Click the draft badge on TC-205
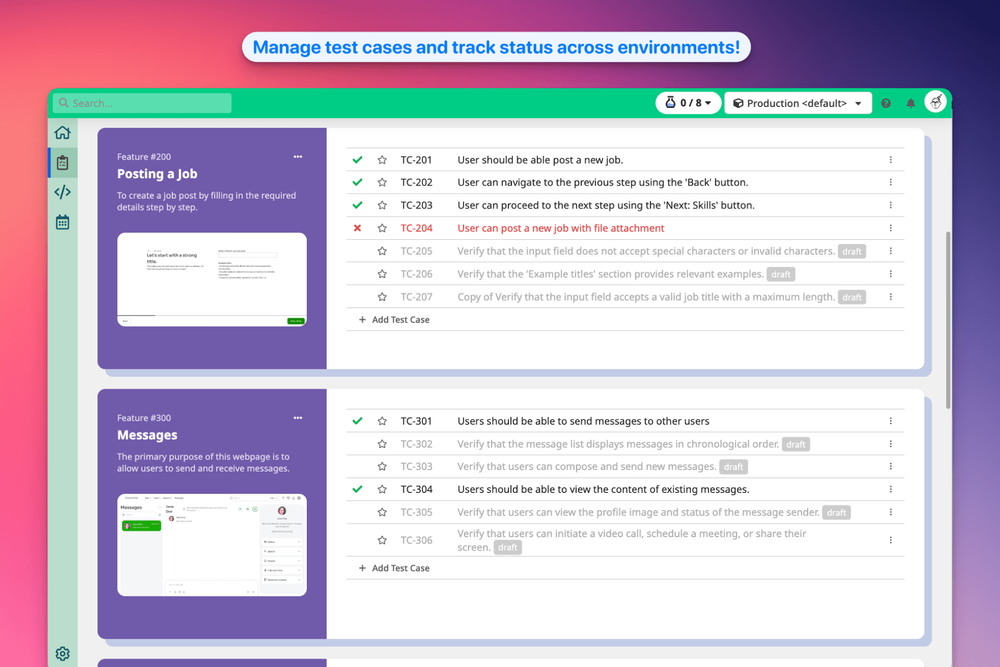The width and height of the screenshot is (1000, 667). coord(851,251)
